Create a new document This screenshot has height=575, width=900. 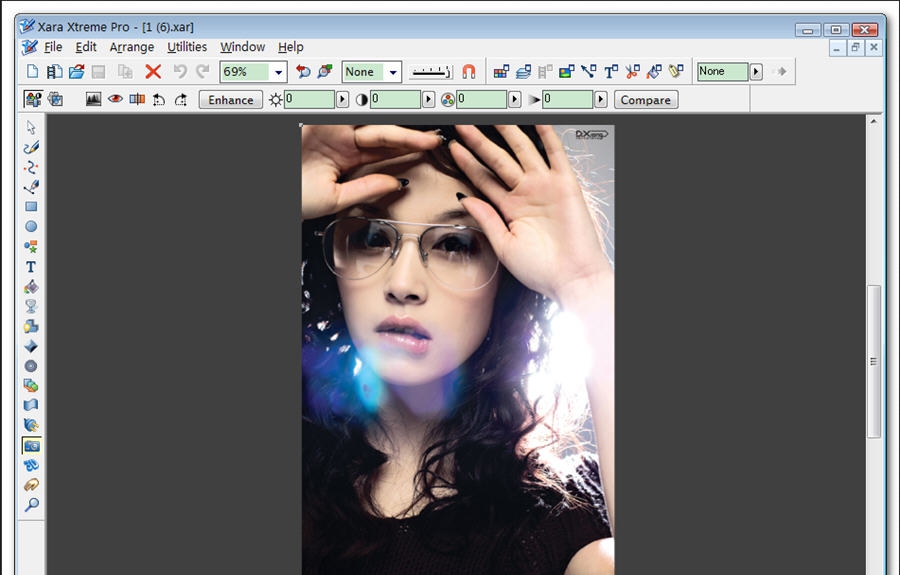[33, 71]
